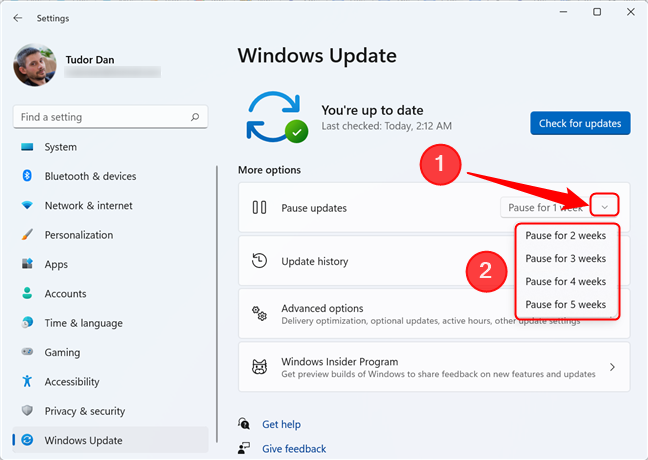Open Personalization settings
The image size is (648, 460).
(x=111, y=235)
